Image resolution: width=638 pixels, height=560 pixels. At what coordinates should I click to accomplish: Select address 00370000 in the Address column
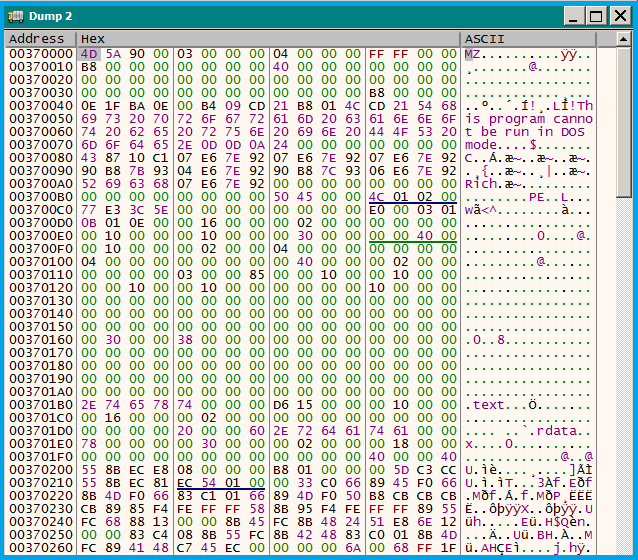40,54
